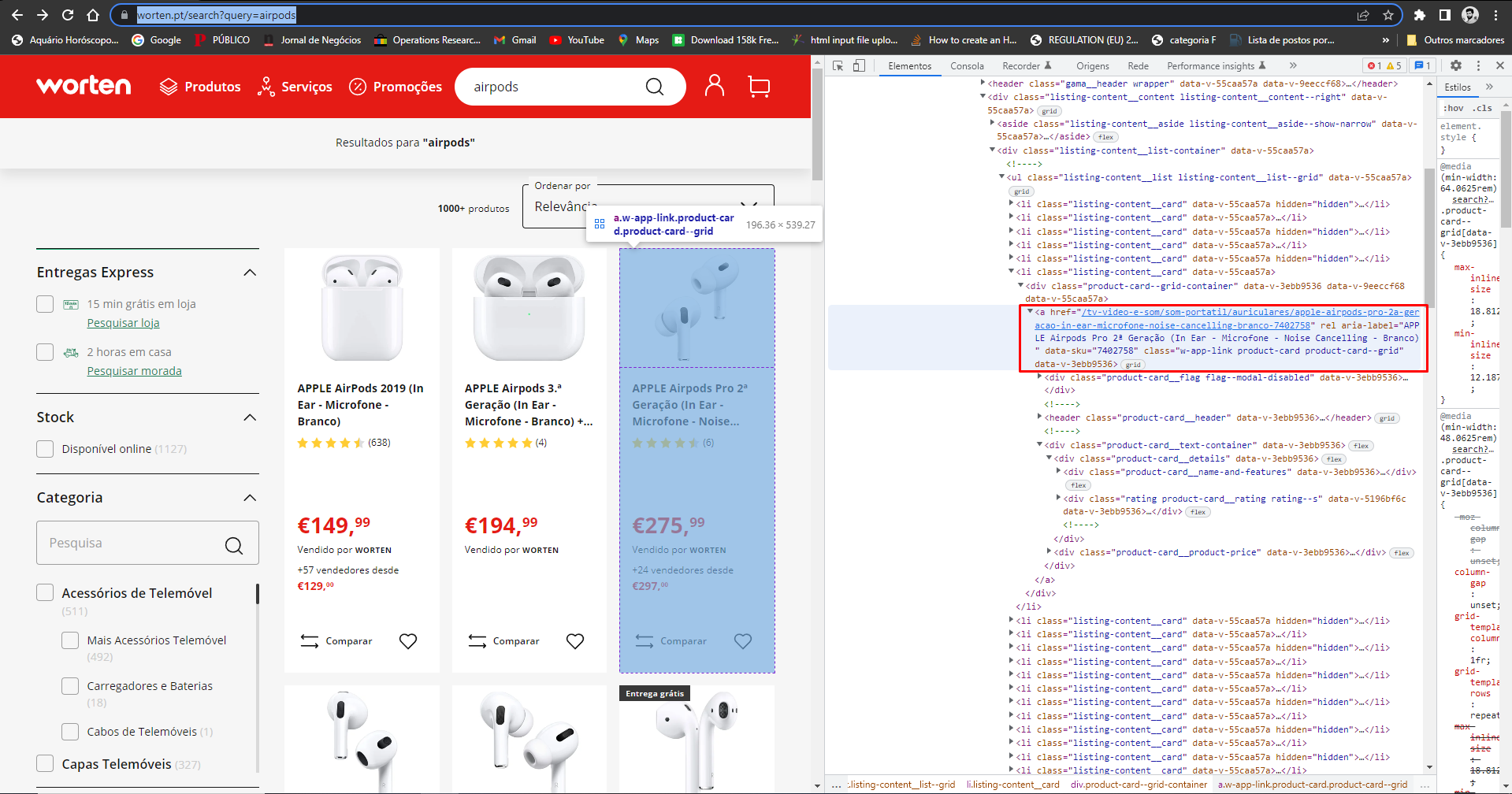Collapse Entregas Express filter section

tap(250, 273)
